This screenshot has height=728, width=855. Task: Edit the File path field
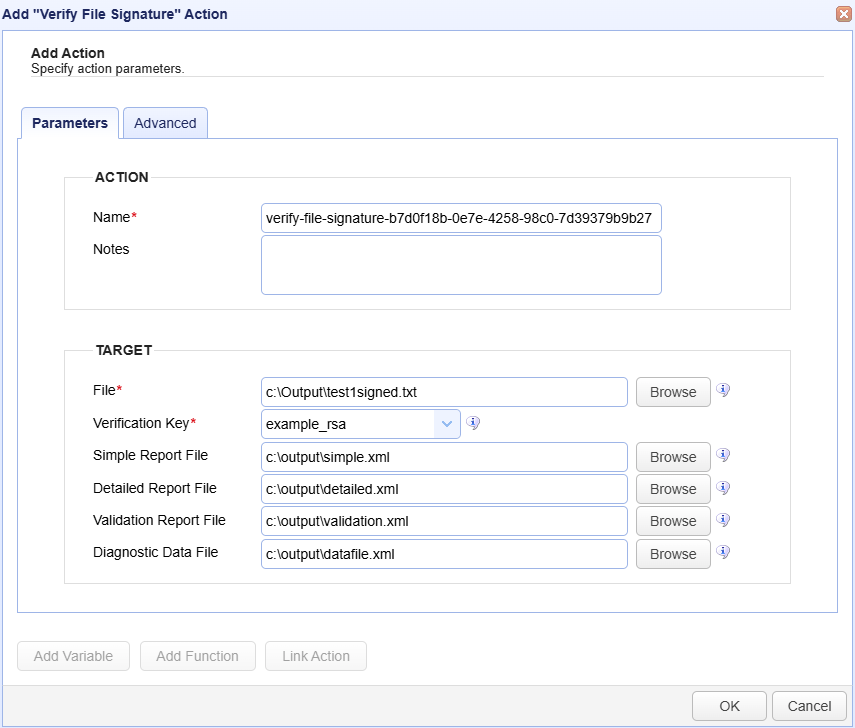point(444,392)
